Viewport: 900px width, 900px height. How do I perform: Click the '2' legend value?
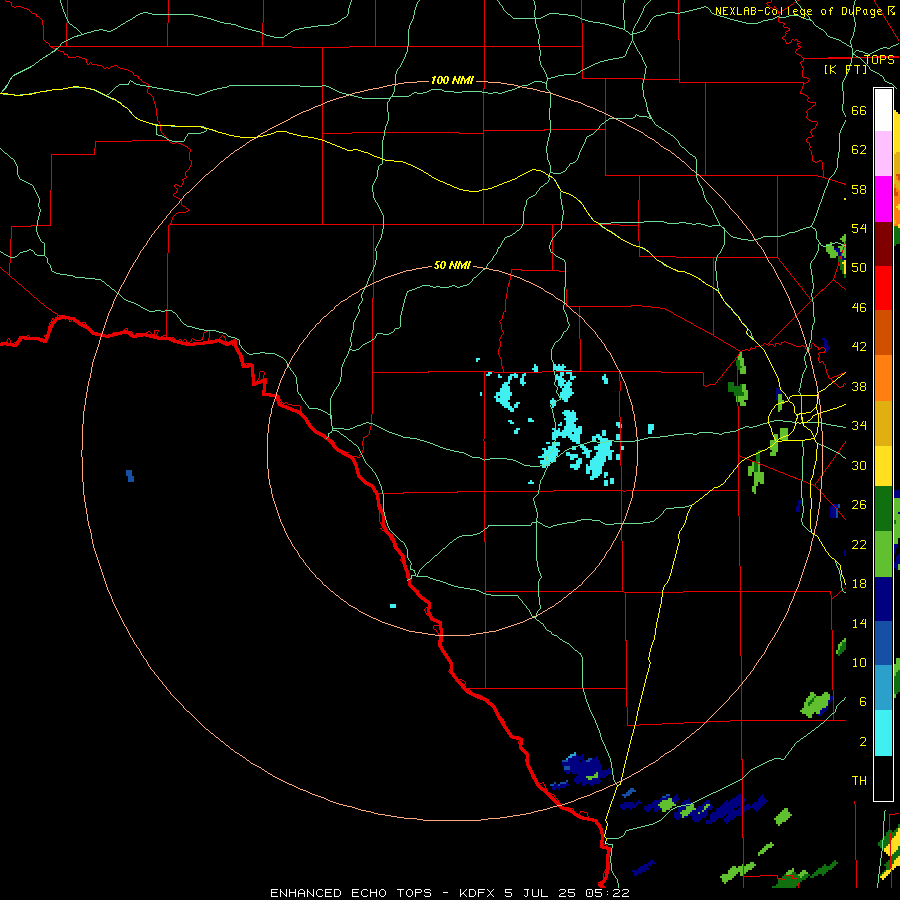click(863, 742)
